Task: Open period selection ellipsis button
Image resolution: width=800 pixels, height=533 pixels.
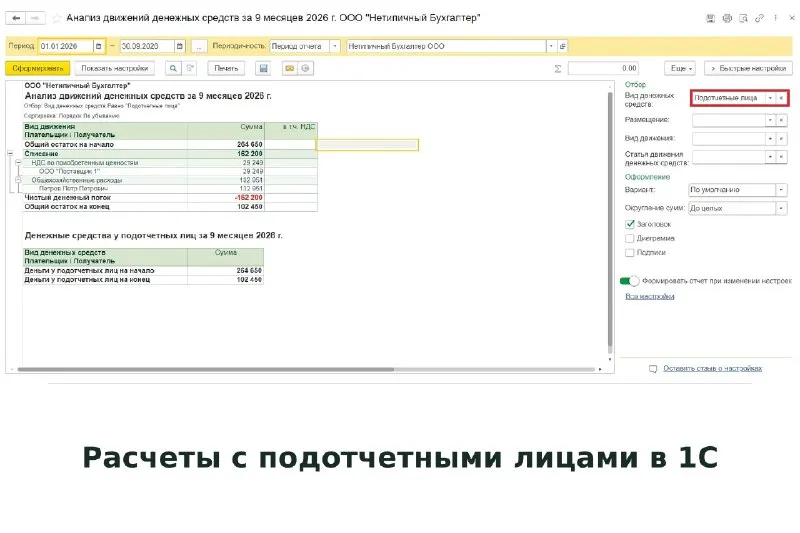Action: coord(199,46)
